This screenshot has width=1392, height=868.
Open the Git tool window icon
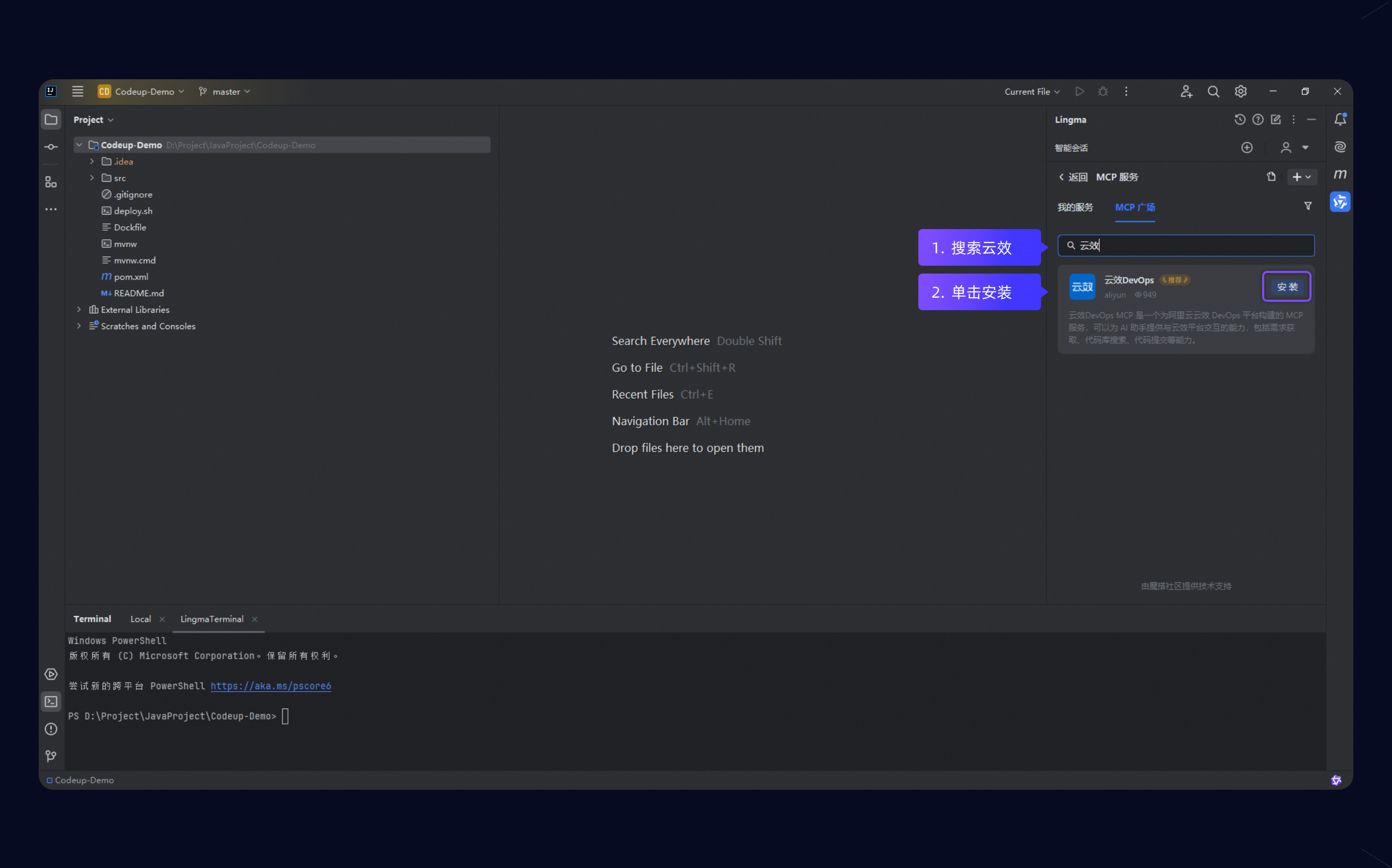[51, 756]
